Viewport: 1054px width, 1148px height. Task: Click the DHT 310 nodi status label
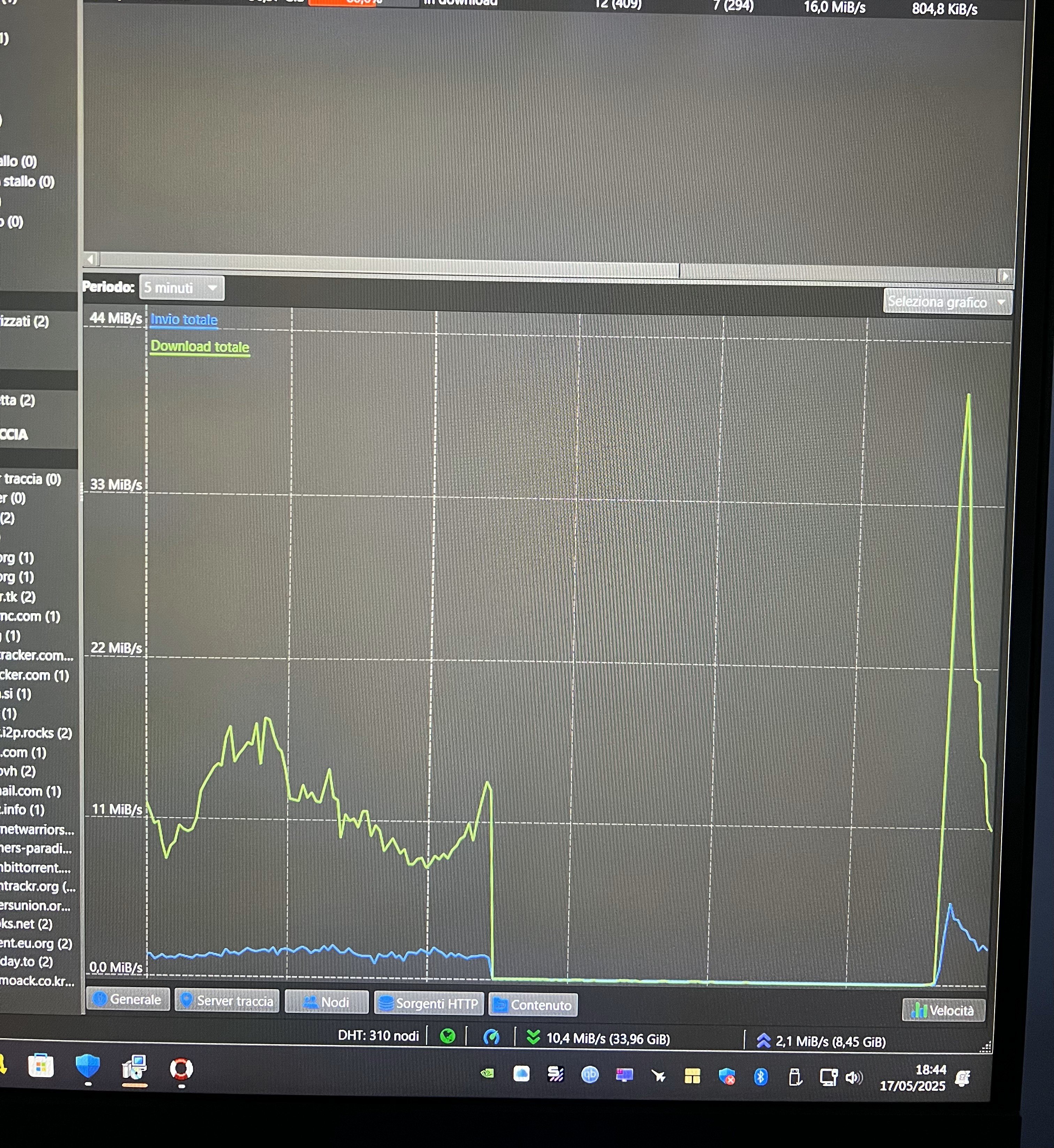click(378, 1035)
